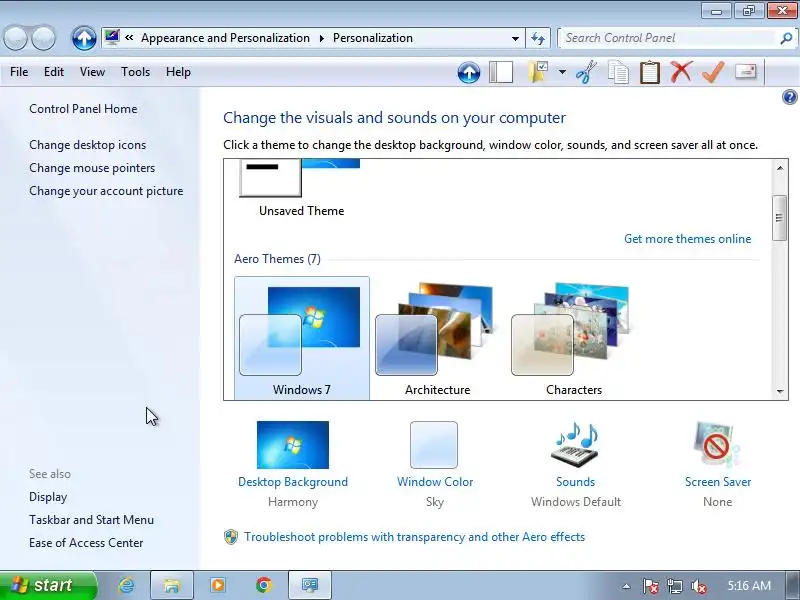
Task: Click the Forward navigation button
Action: tap(43, 38)
